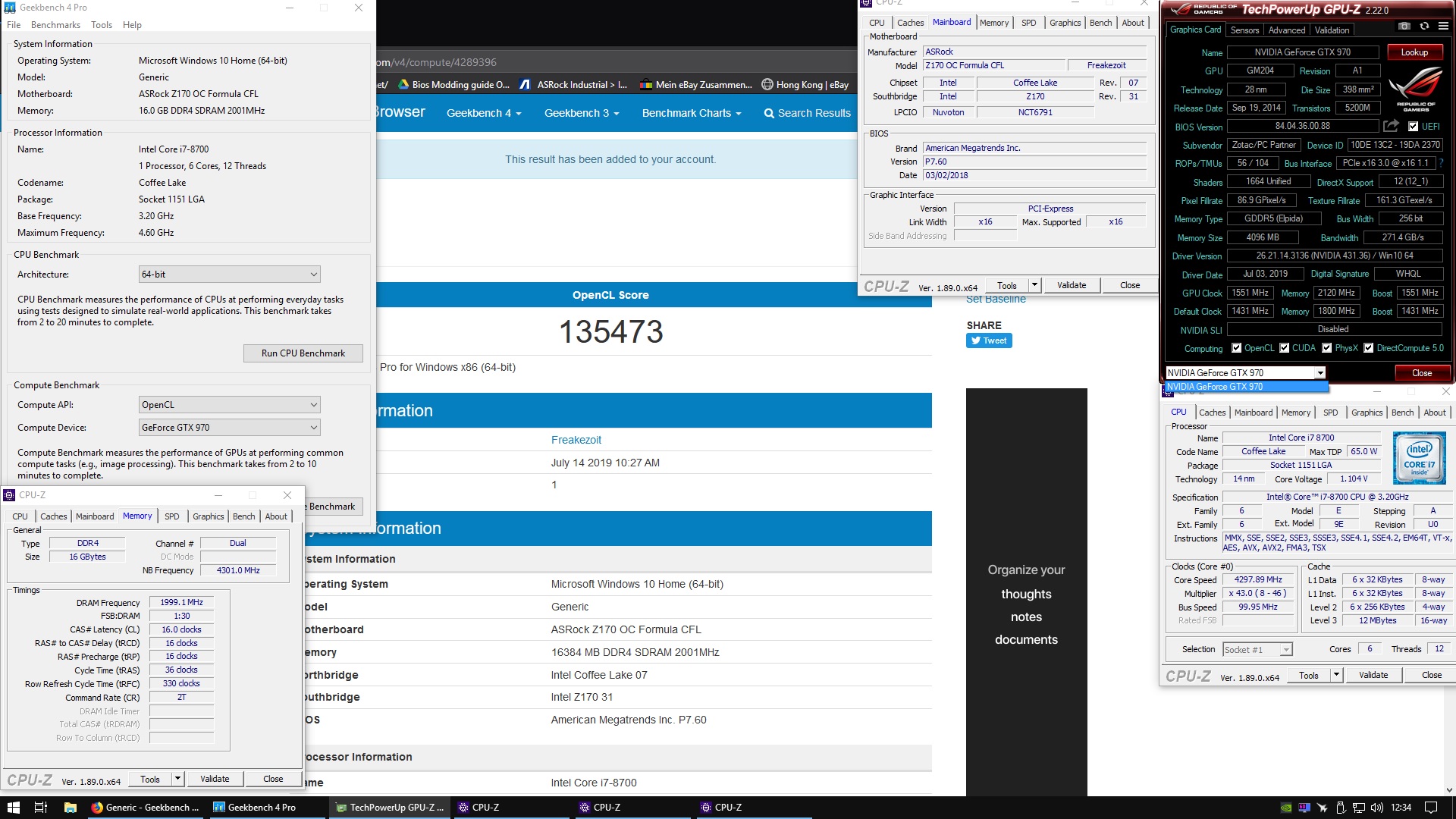Click the GPU-Z refresh icon

pos(1424,26)
